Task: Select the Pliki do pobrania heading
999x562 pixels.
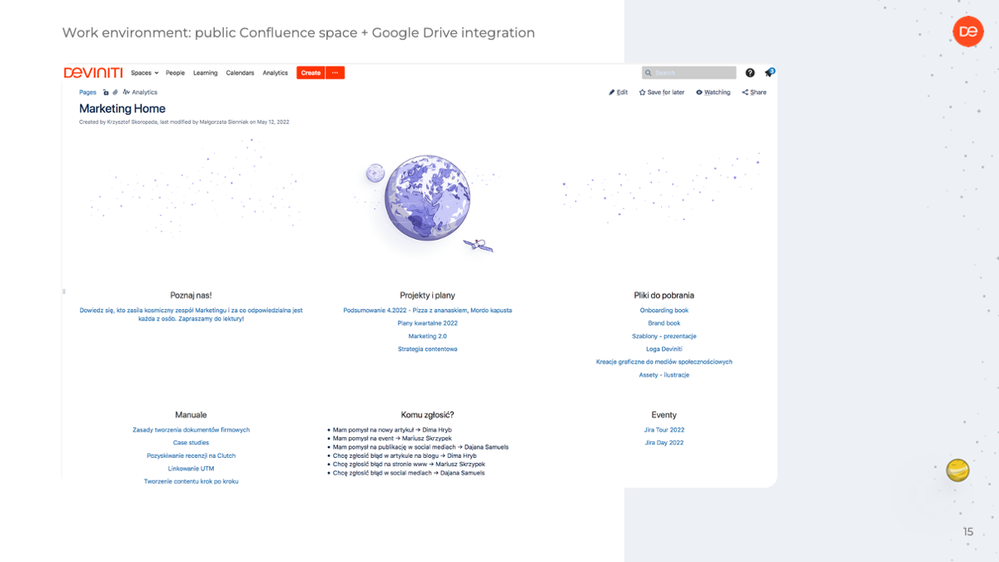Action: pyautogui.click(x=664, y=296)
